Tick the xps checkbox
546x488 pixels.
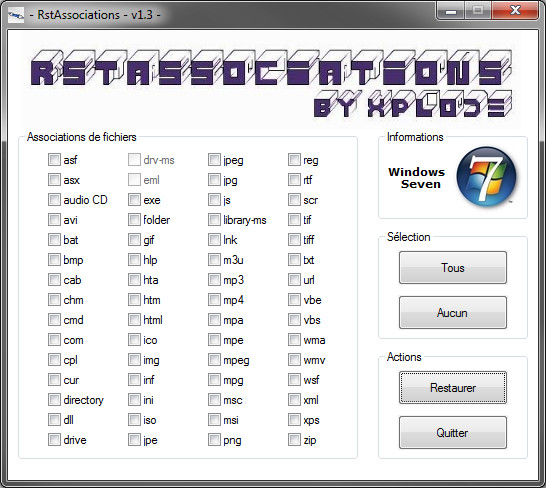tap(295, 420)
